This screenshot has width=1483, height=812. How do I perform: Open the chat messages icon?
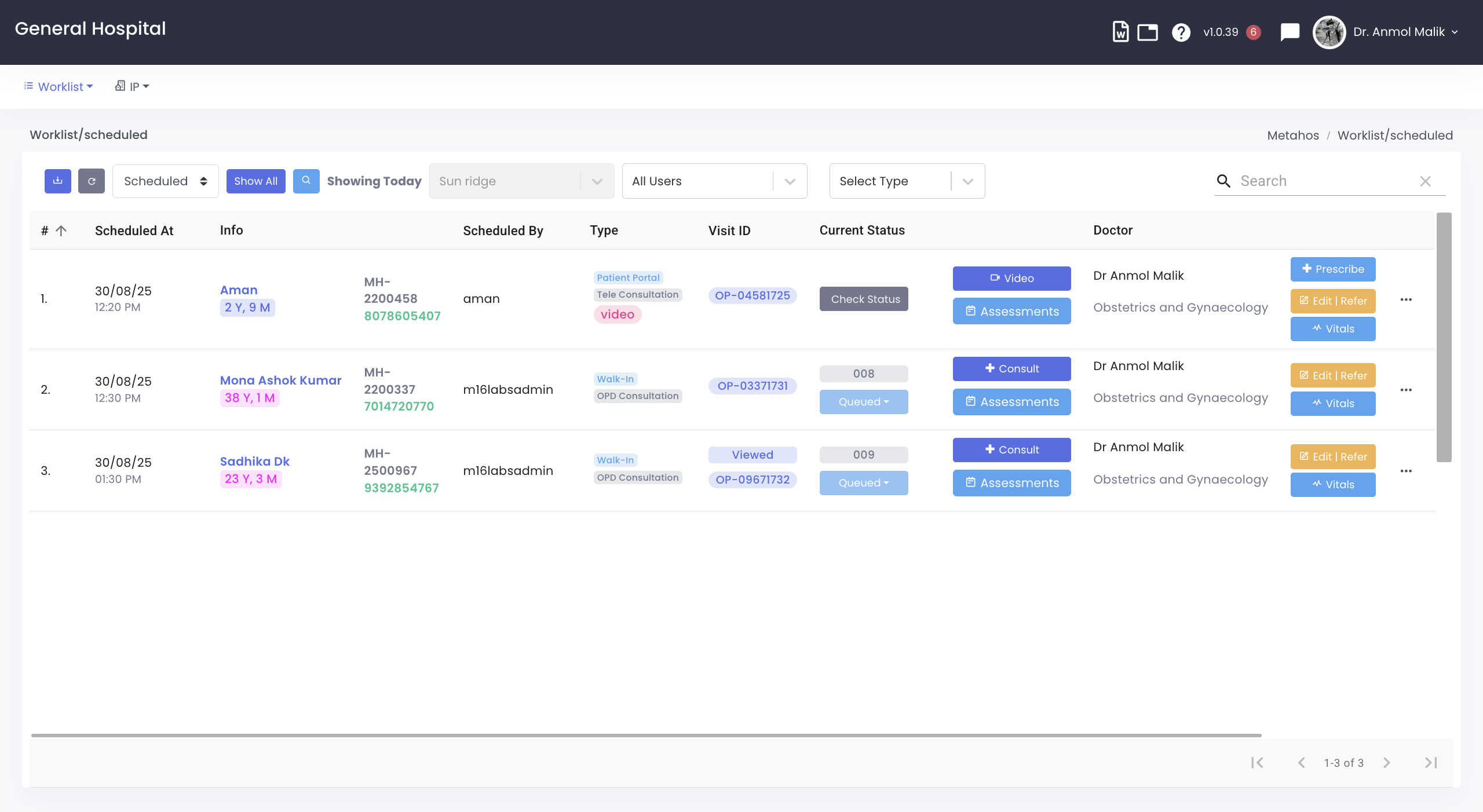click(1290, 32)
